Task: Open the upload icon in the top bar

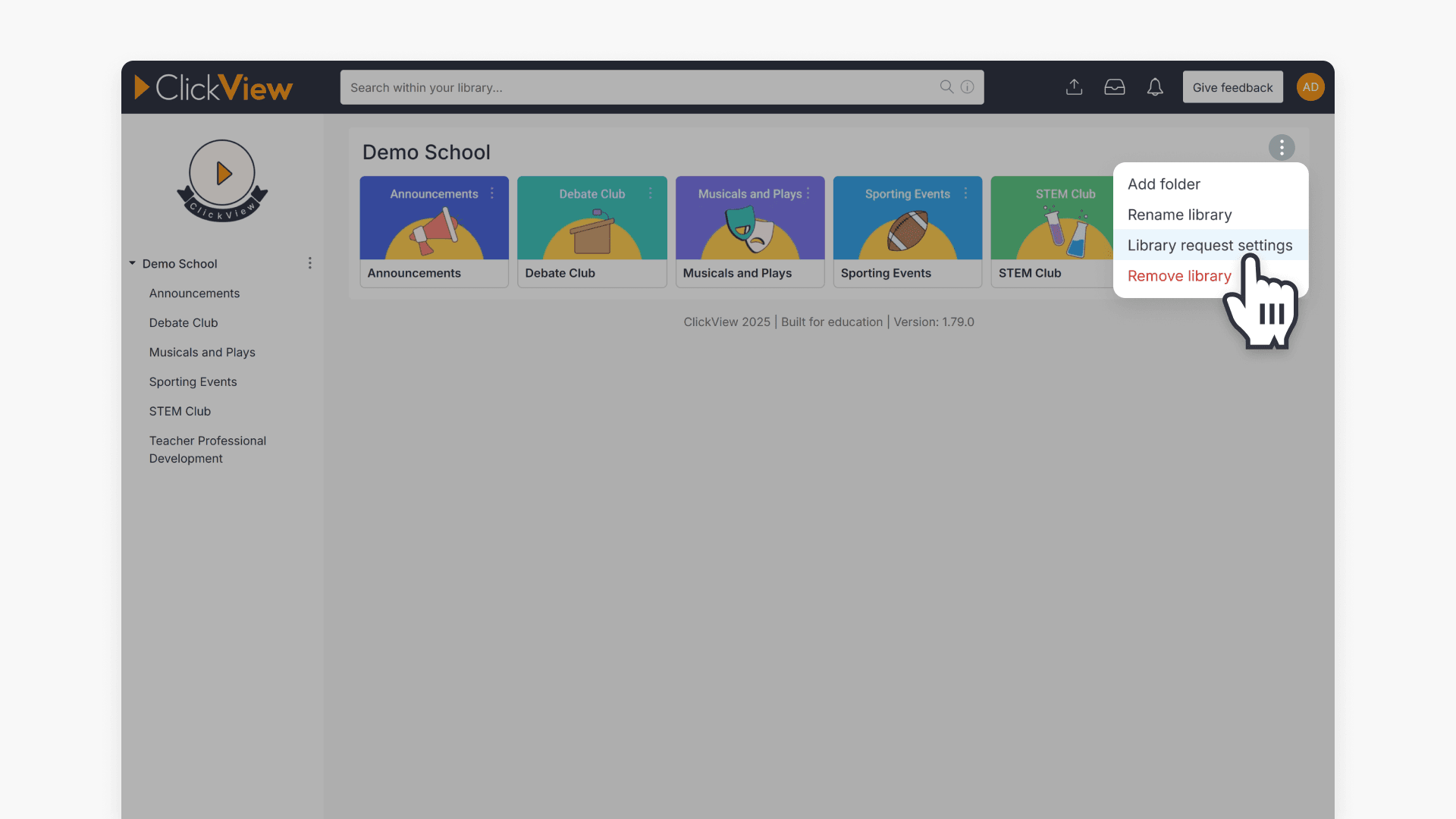Action: (1074, 87)
